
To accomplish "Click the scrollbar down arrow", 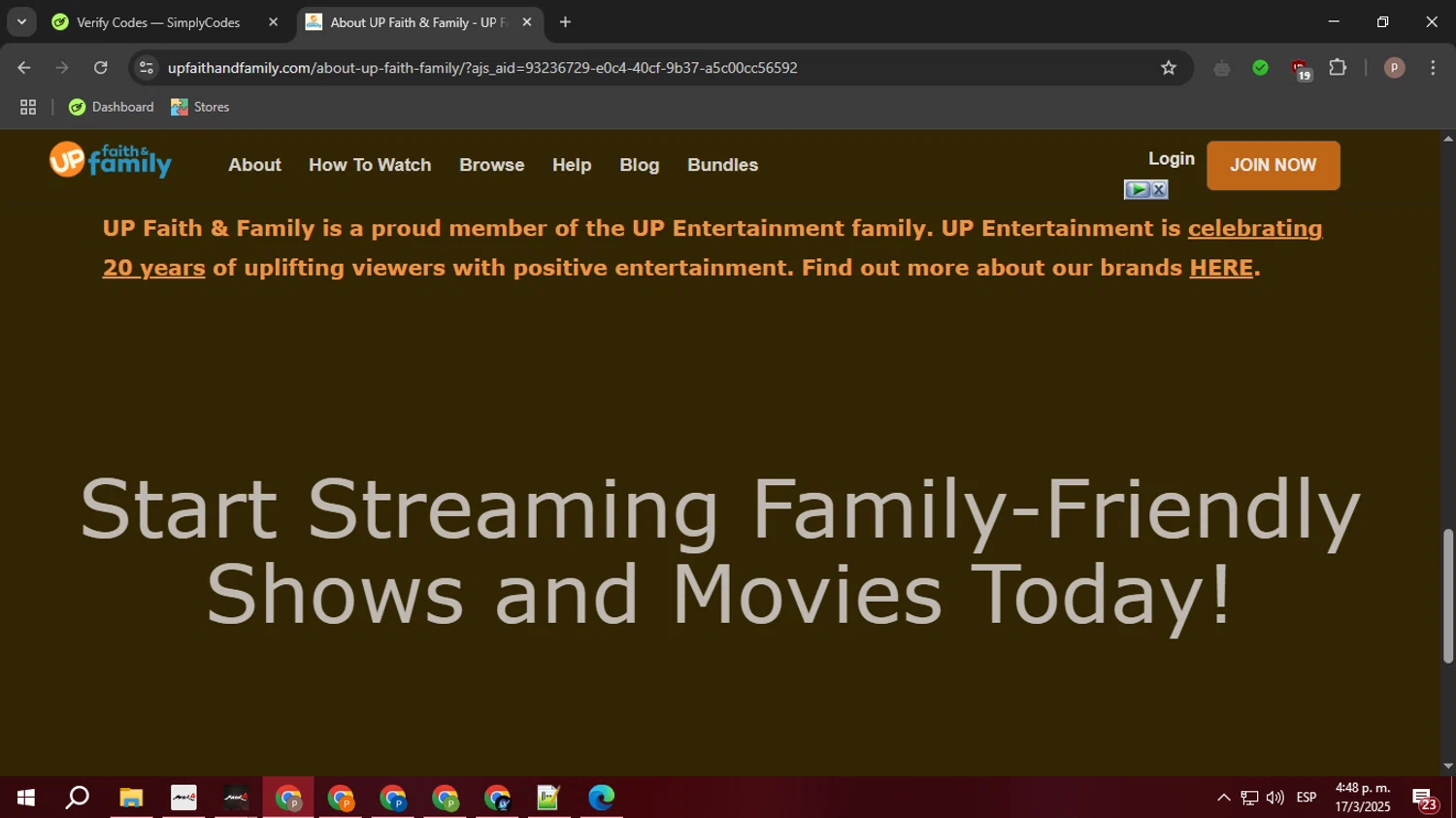I will click(x=1447, y=767).
